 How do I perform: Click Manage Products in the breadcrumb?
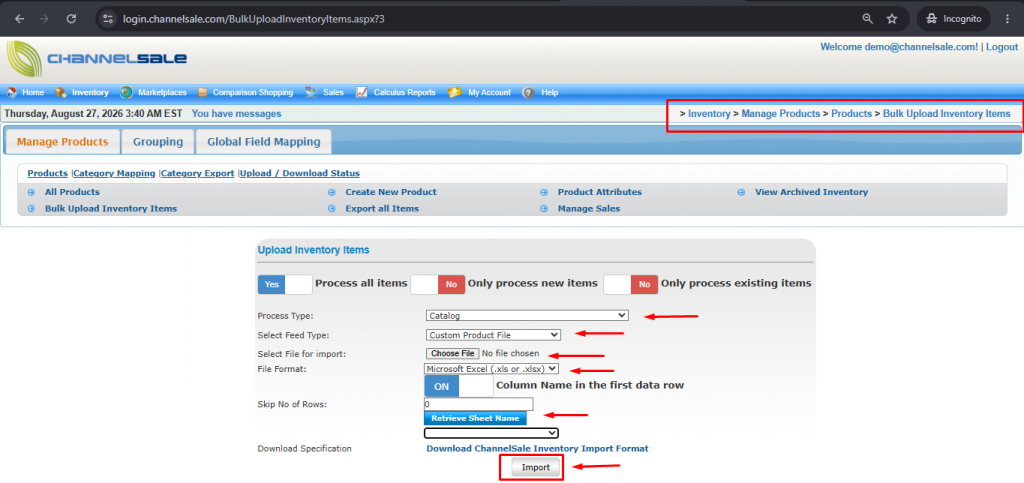coord(780,114)
